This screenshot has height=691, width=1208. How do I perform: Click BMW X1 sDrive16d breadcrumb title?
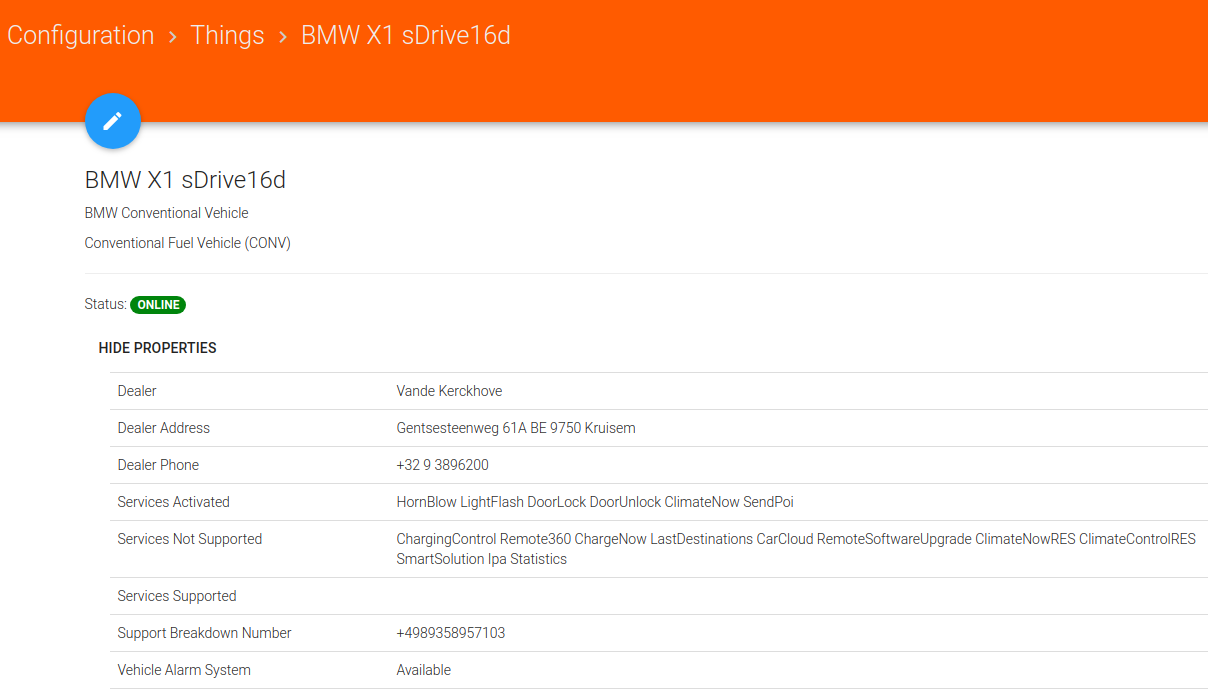pos(406,35)
